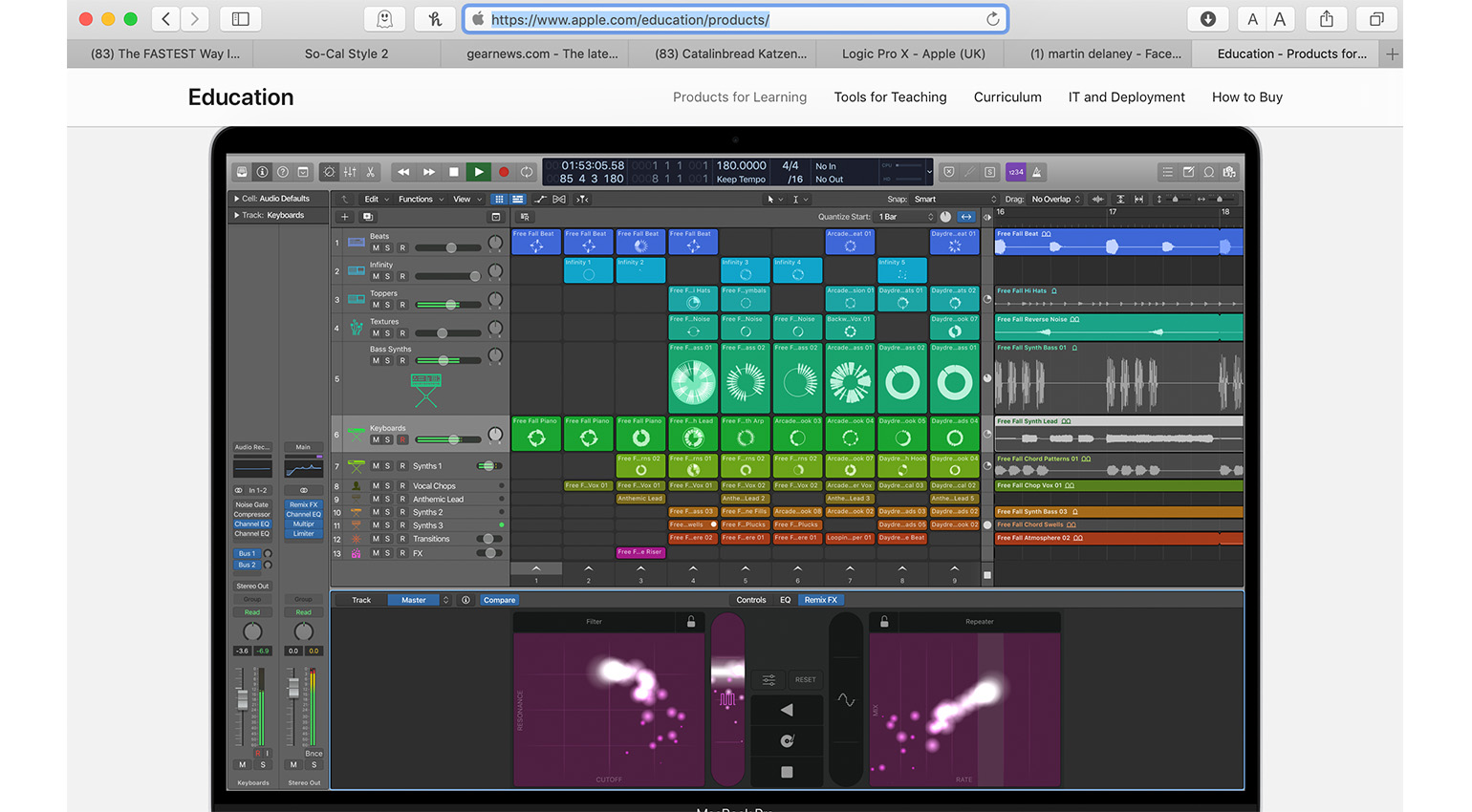Adjust the Toppers track volume slider
This screenshot has width=1472, height=812.
point(448,305)
